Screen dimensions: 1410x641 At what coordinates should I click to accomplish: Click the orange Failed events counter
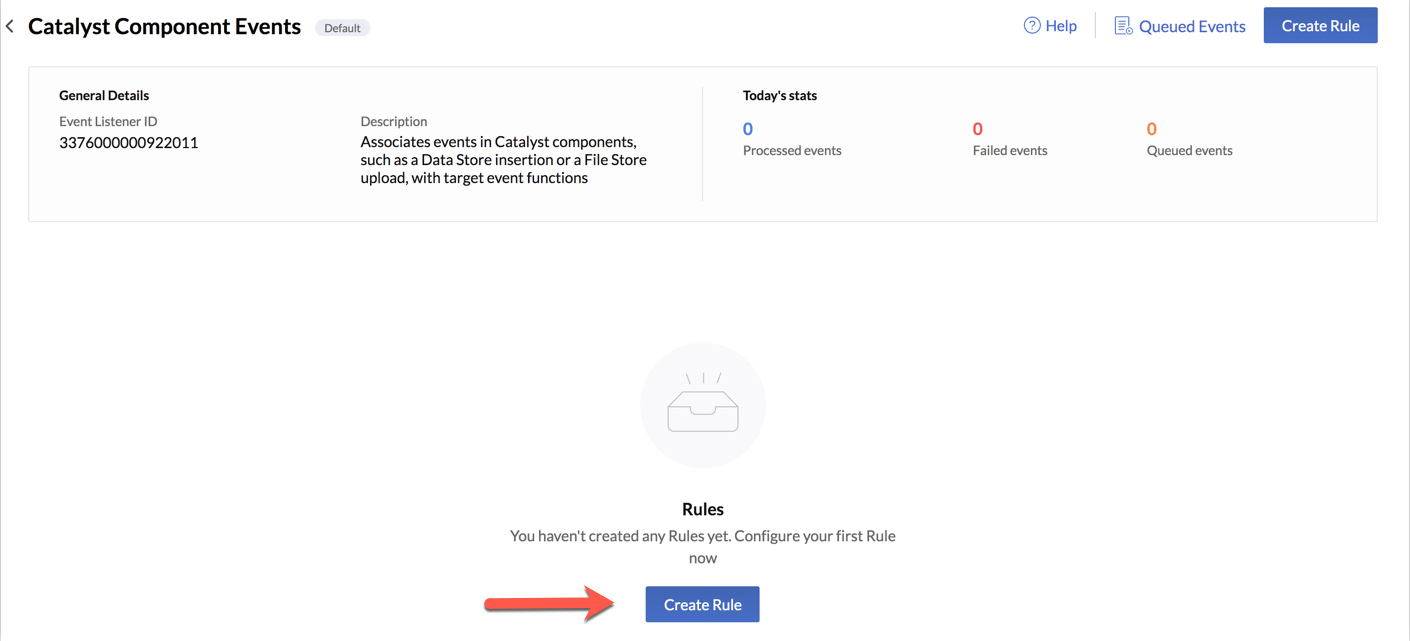pos(977,128)
